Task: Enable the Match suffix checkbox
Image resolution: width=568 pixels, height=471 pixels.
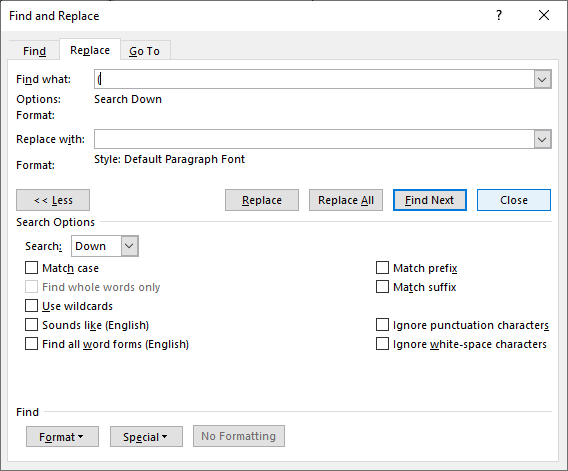Action: pyautogui.click(x=383, y=287)
